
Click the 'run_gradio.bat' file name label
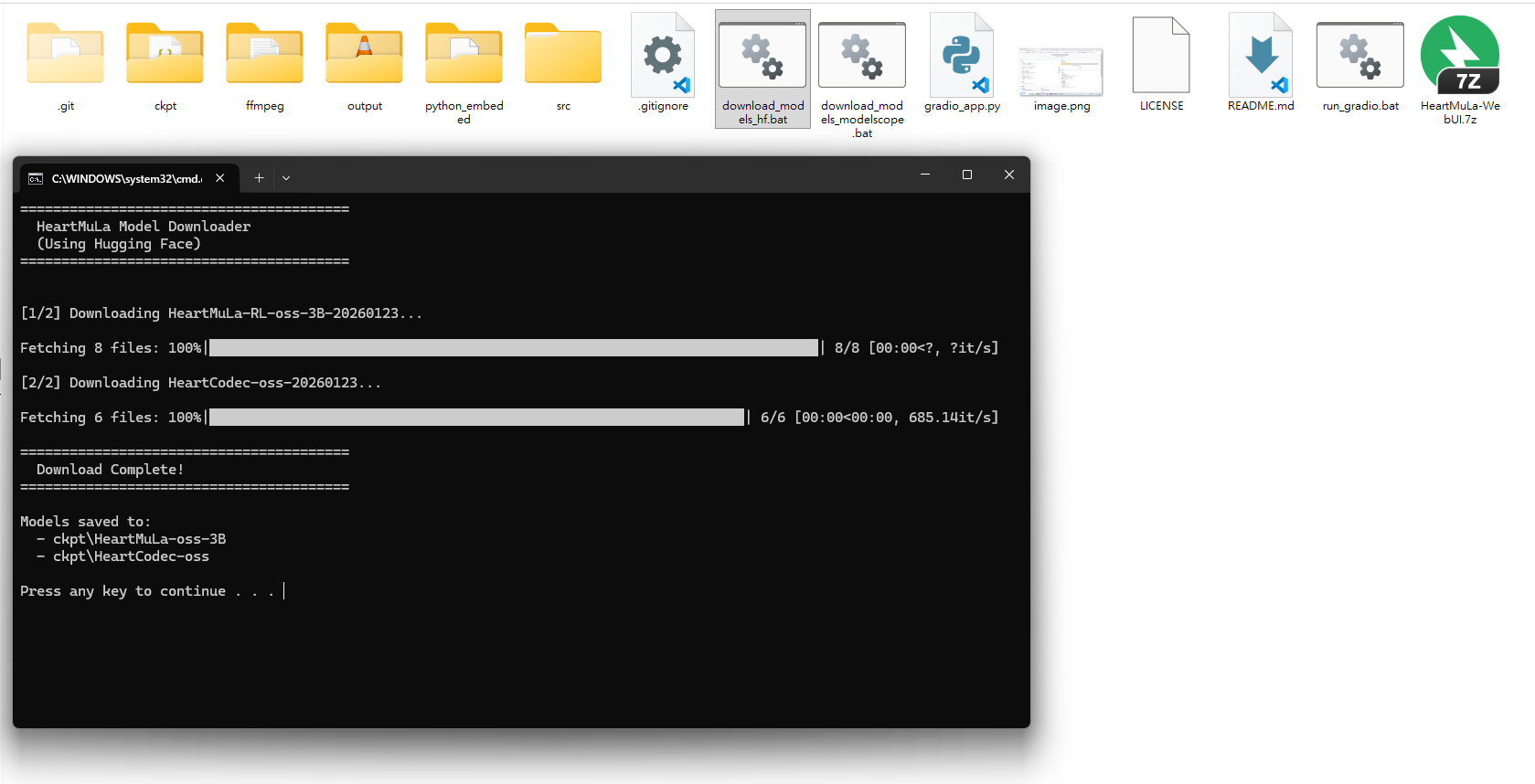(x=1360, y=106)
